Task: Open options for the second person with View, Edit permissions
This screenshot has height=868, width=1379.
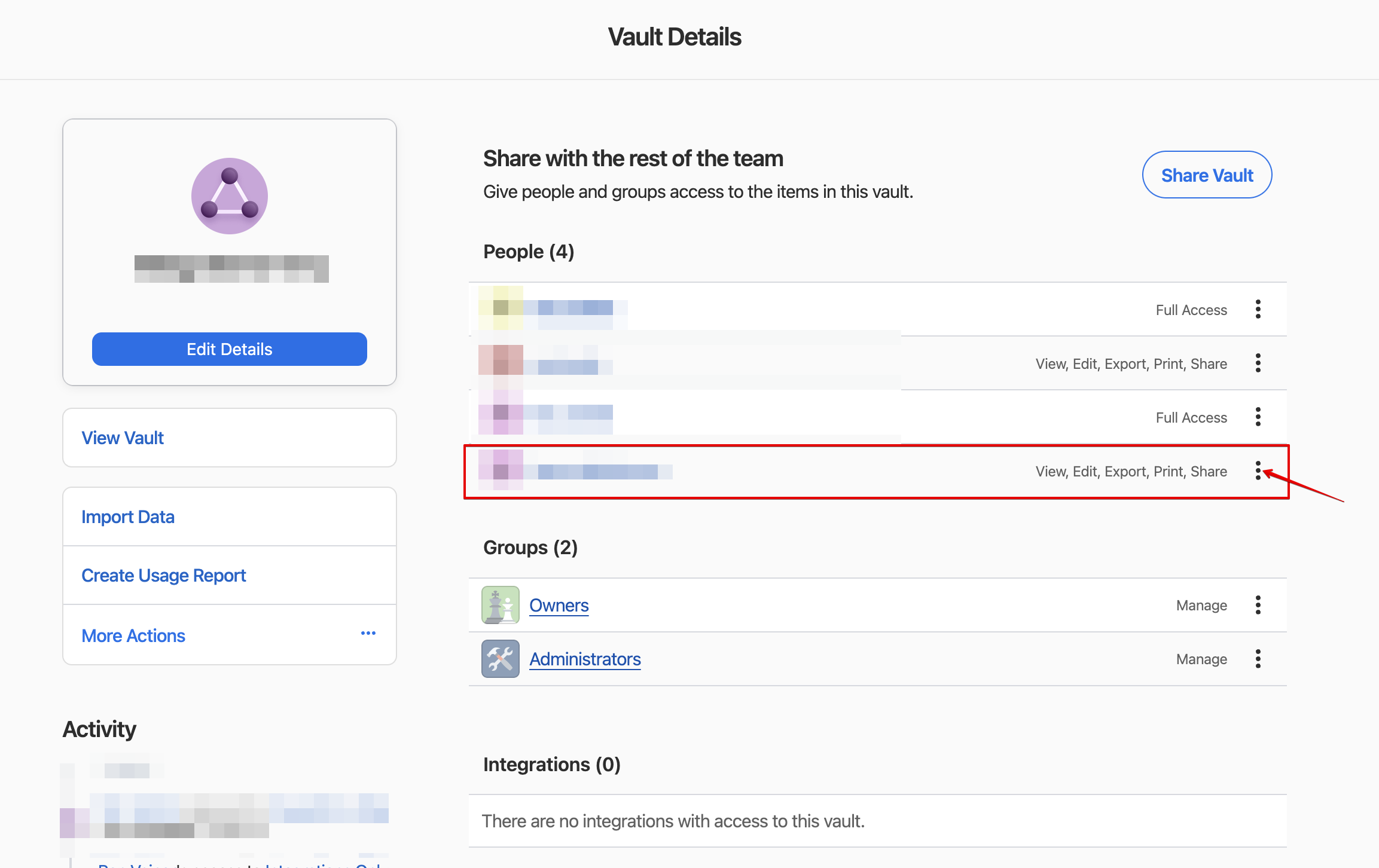Action: click(x=1258, y=363)
